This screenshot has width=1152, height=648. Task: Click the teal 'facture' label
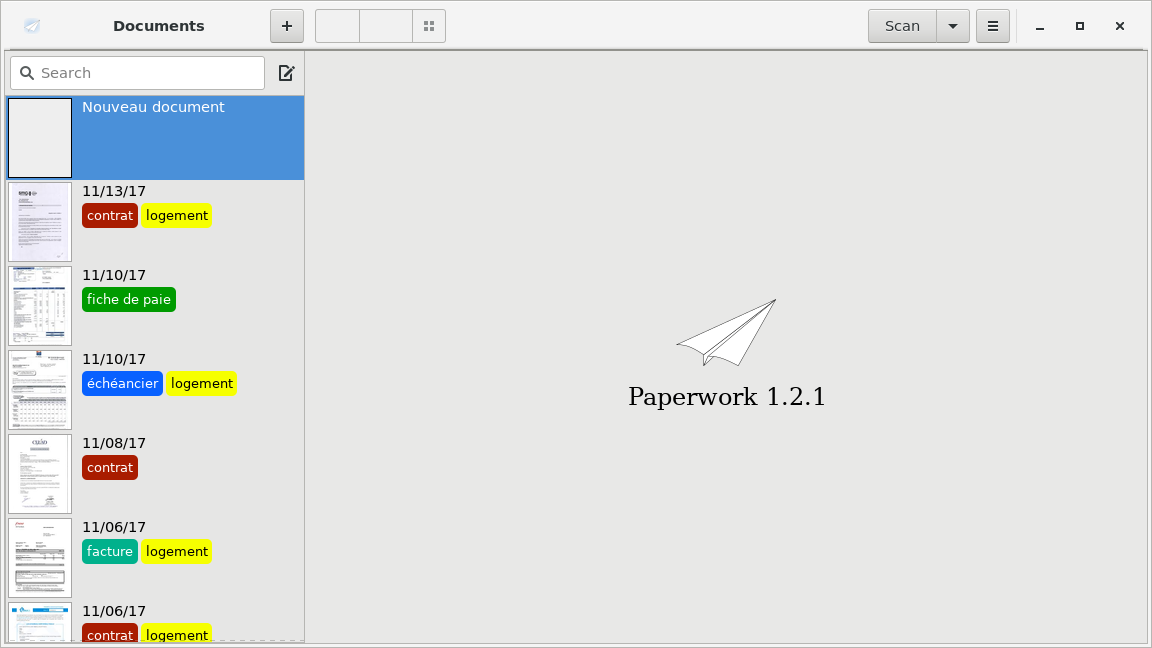coord(110,552)
